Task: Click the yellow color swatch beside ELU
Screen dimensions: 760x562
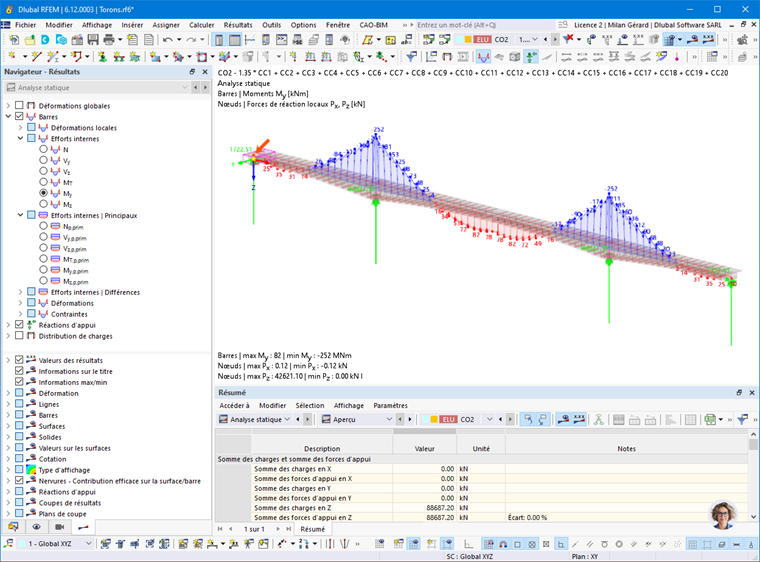Action: (468, 39)
